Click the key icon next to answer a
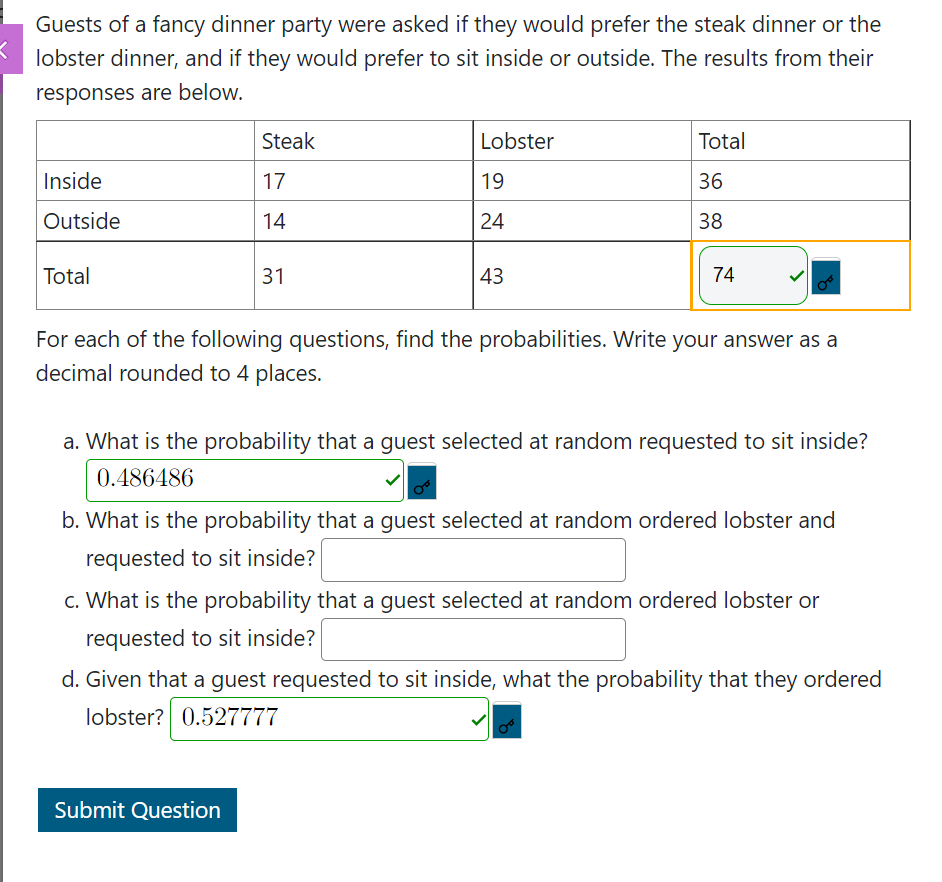 (422, 481)
